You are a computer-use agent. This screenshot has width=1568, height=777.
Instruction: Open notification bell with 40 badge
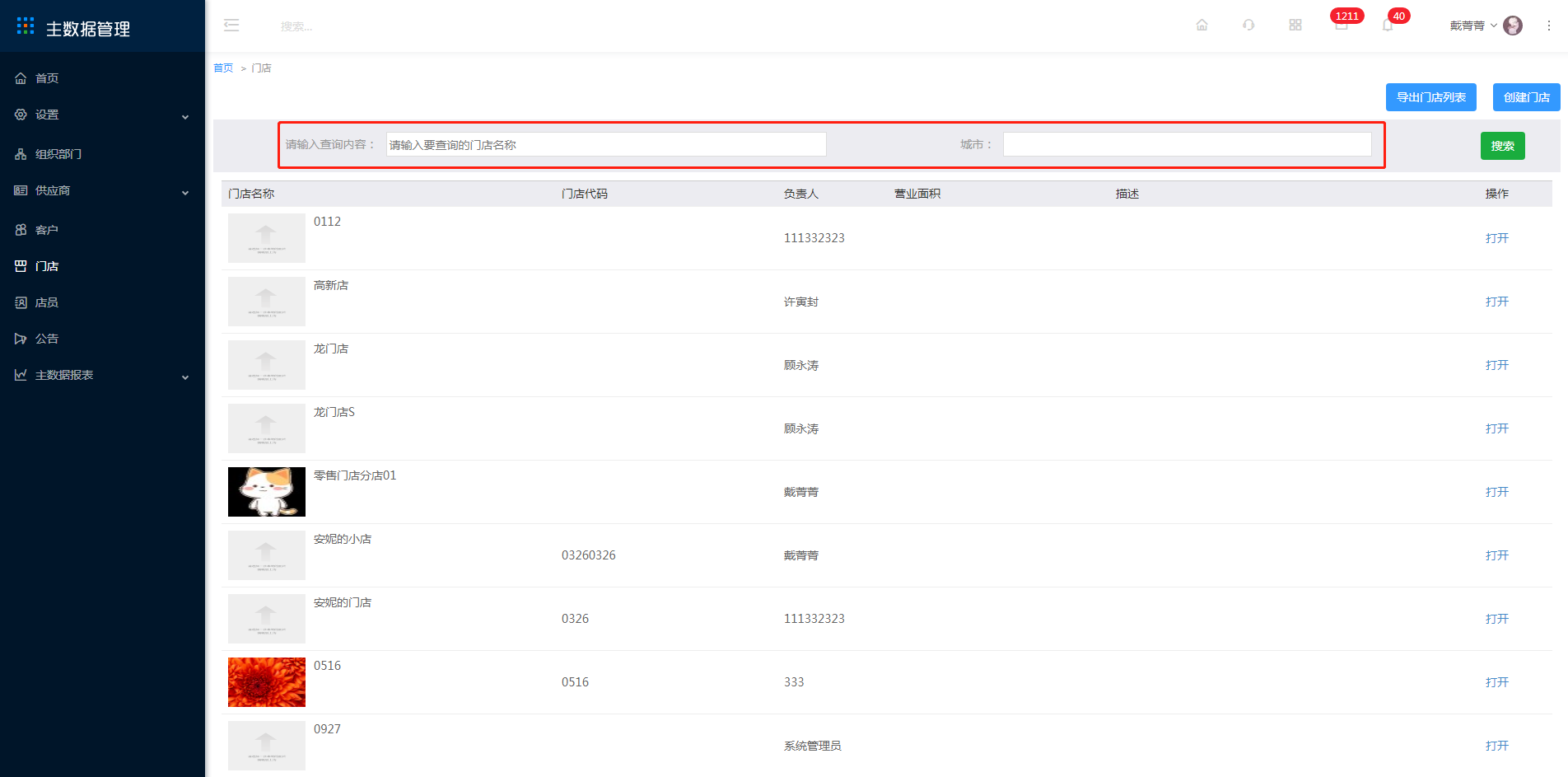(x=1388, y=26)
